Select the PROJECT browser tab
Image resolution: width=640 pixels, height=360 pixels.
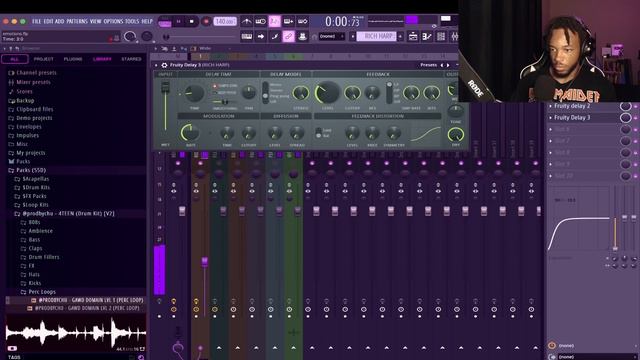[44, 59]
